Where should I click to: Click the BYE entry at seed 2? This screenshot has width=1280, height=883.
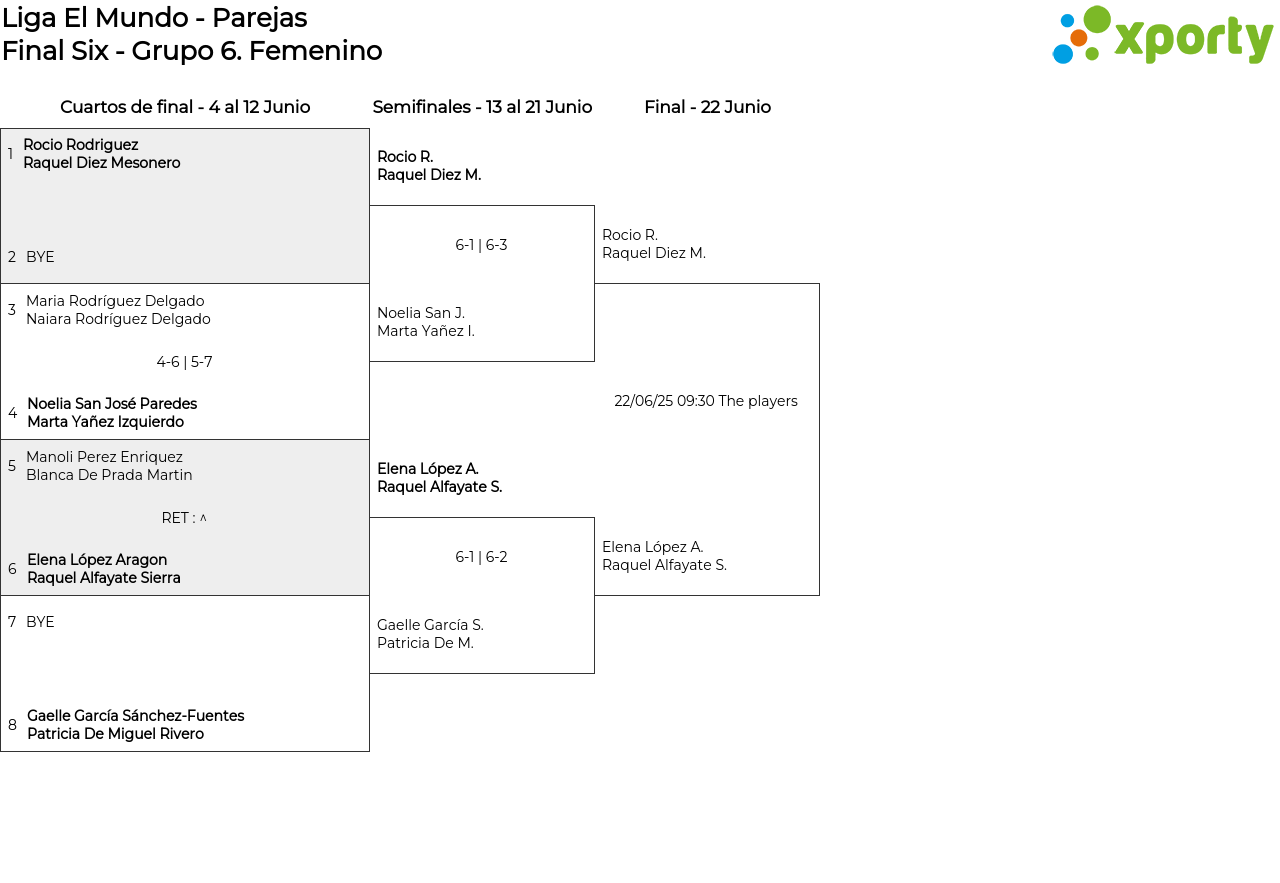click(x=40, y=257)
